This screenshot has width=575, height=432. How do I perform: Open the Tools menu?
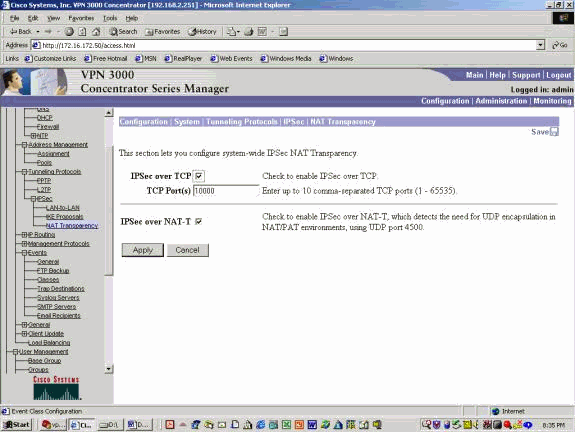[110, 18]
